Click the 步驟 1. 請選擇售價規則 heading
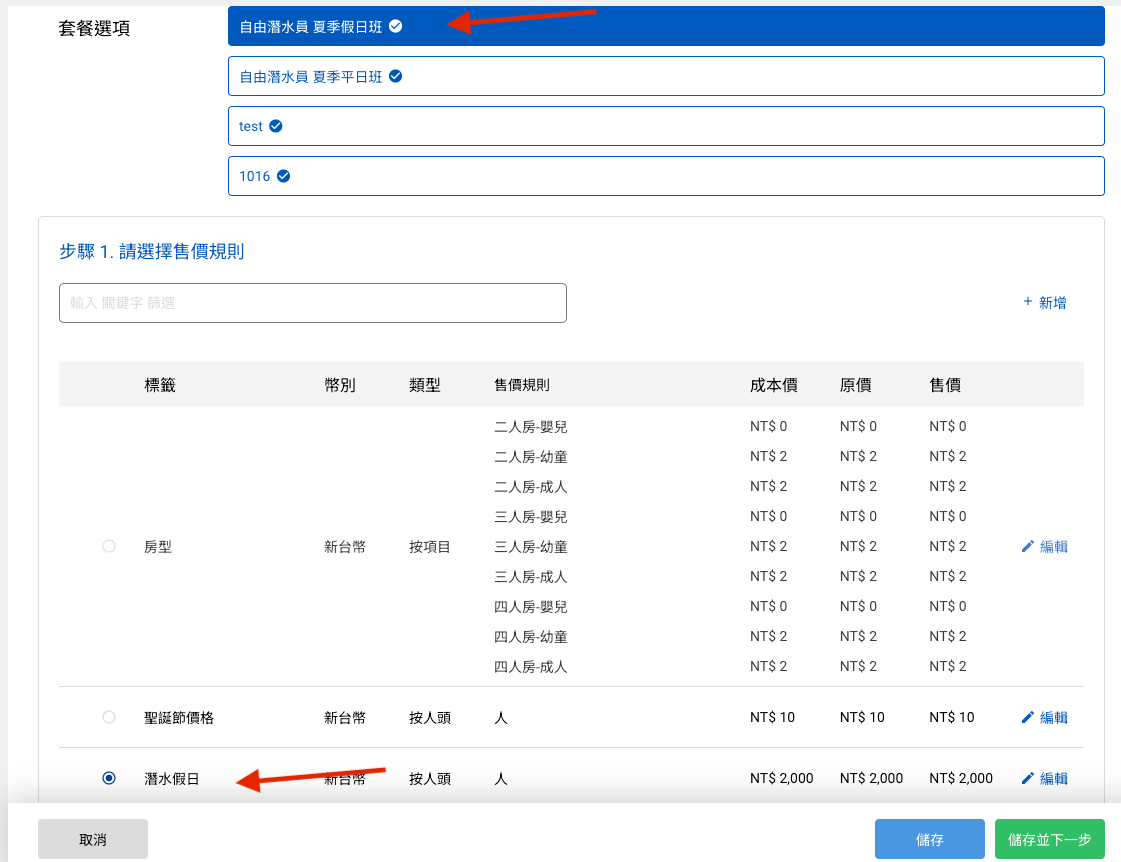This screenshot has width=1121, height=862. pyautogui.click(x=152, y=252)
